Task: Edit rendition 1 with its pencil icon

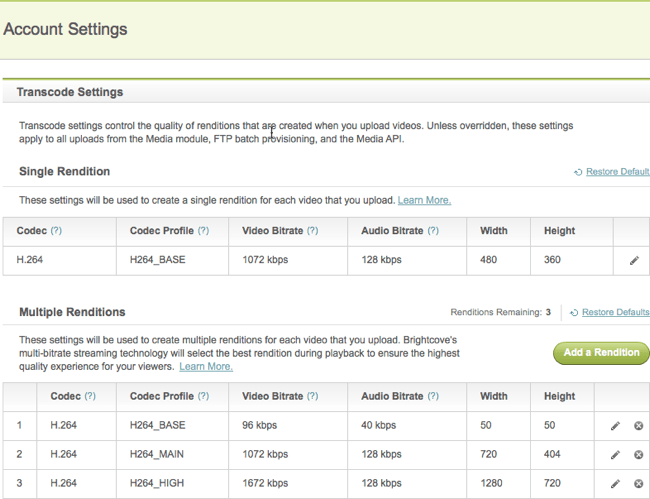Action: [x=615, y=426]
